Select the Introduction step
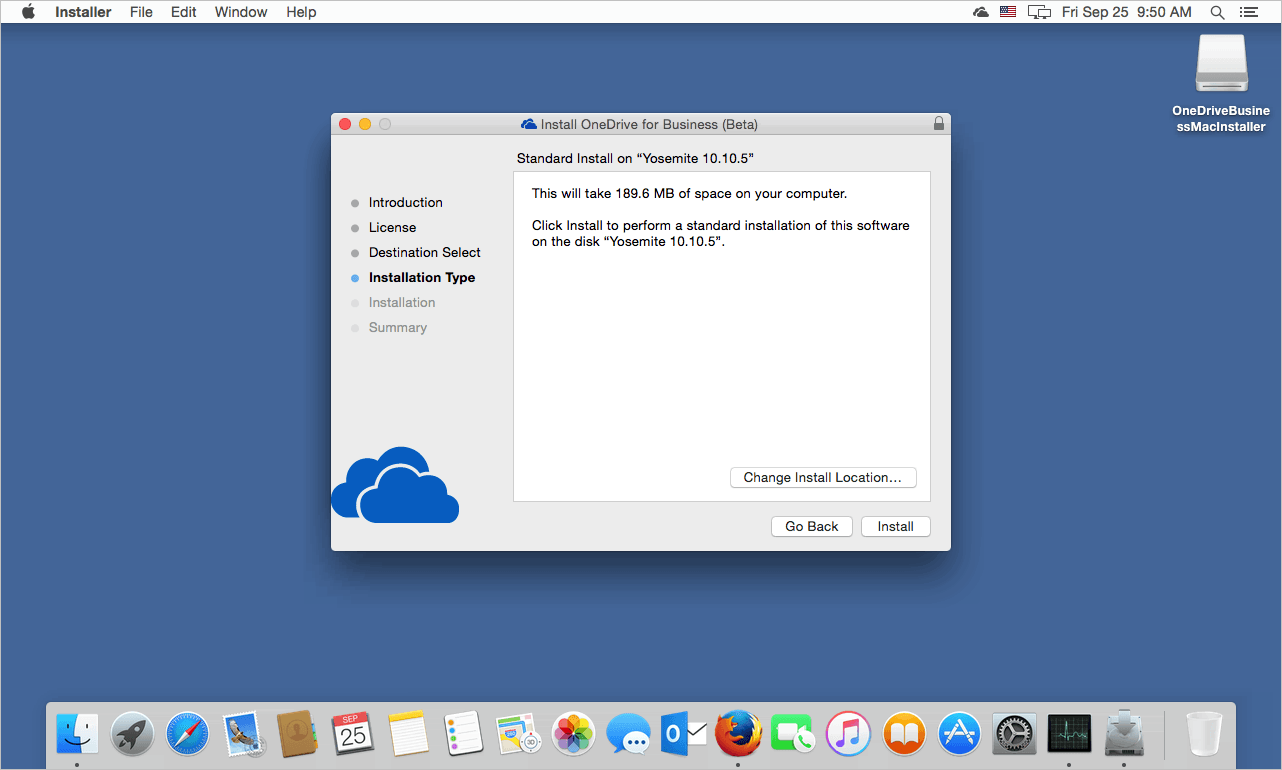Screen dimensions: 1282x770 [405, 202]
